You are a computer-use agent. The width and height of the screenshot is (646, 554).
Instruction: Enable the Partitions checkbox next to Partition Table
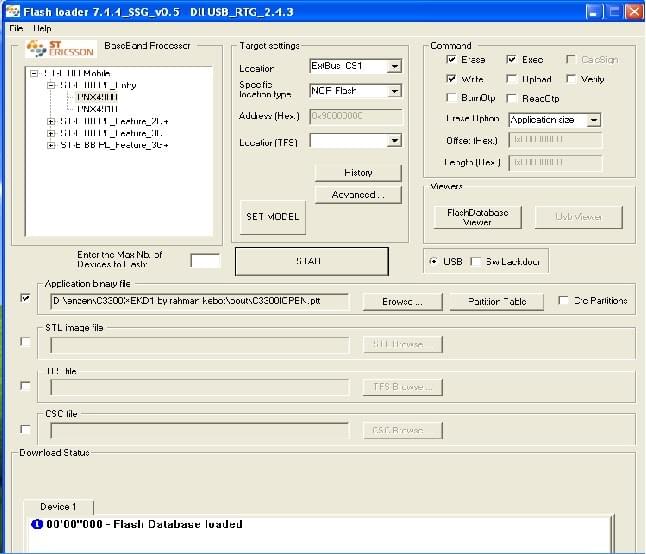click(x=563, y=300)
